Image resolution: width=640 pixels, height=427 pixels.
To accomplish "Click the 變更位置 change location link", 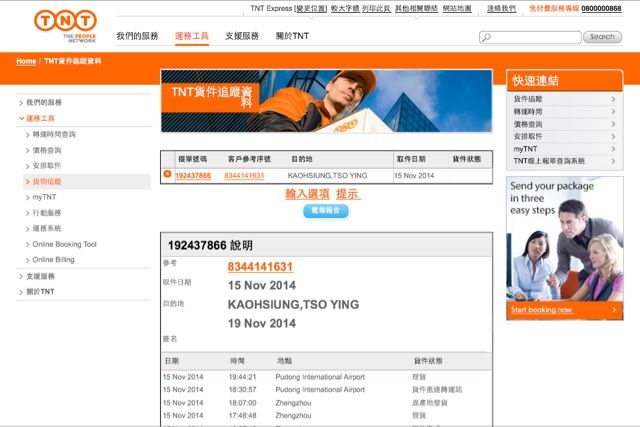I will [311, 9].
